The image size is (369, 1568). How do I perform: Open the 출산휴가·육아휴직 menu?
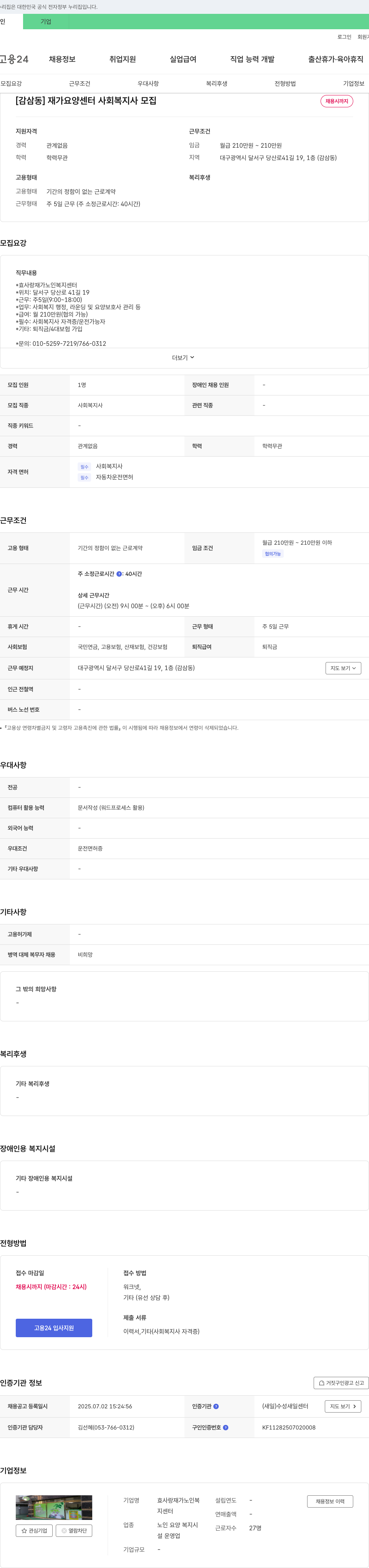[336, 59]
